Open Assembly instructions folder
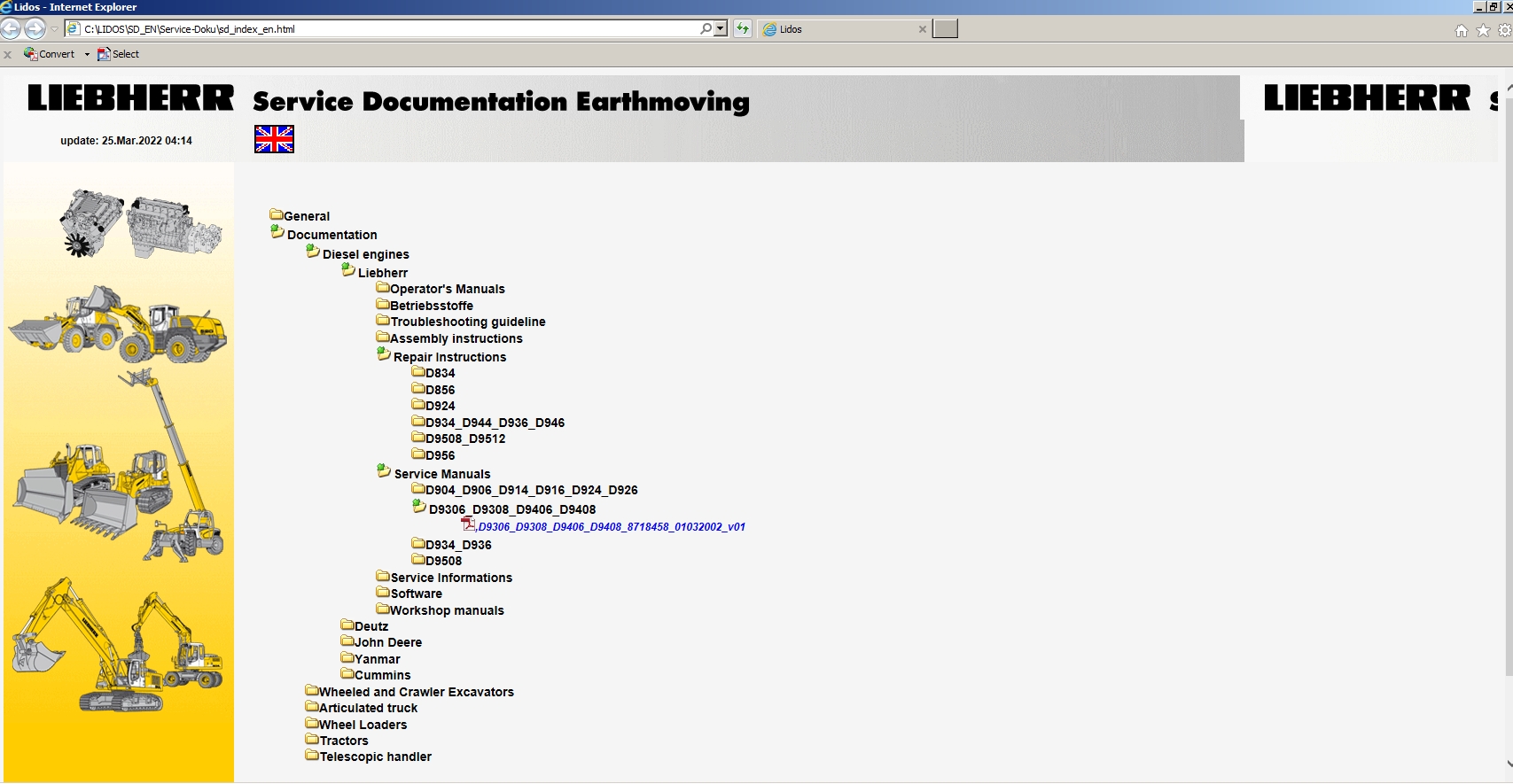The image size is (1513, 784). [449, 338]
